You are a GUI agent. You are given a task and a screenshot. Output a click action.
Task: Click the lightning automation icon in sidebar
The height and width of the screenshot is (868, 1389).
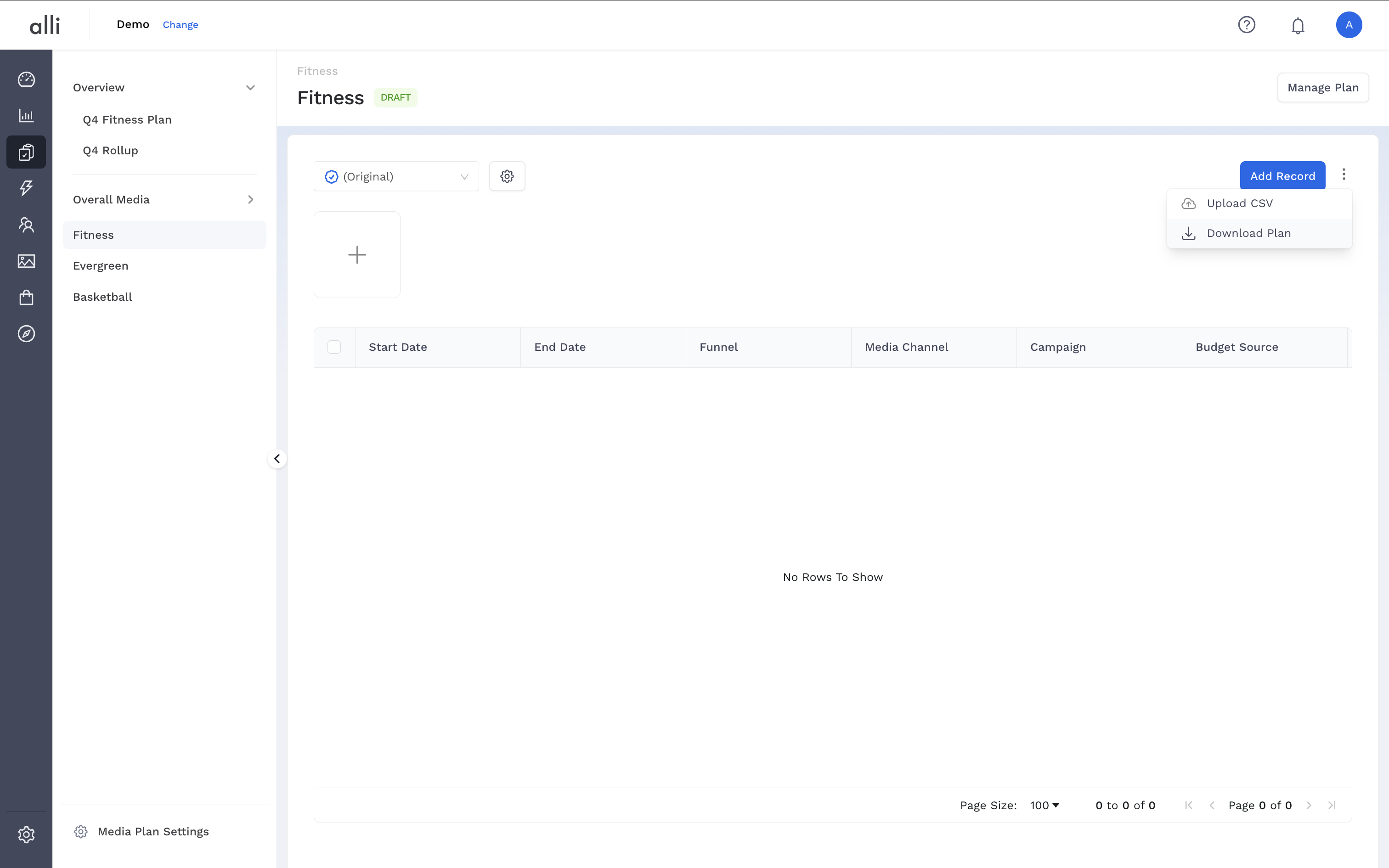coord(26,188)
